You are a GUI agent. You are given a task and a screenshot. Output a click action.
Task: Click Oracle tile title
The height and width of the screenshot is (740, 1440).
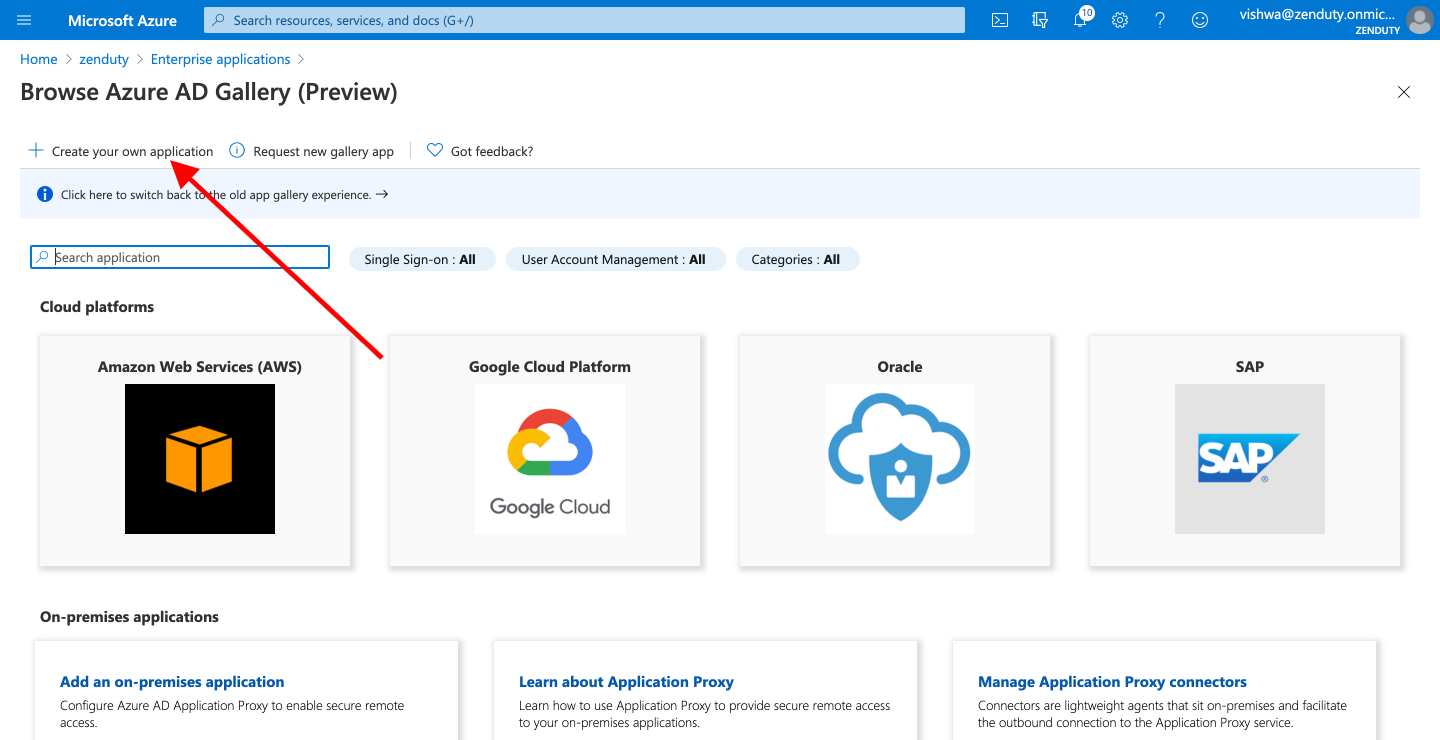click(x=900, y=367)
